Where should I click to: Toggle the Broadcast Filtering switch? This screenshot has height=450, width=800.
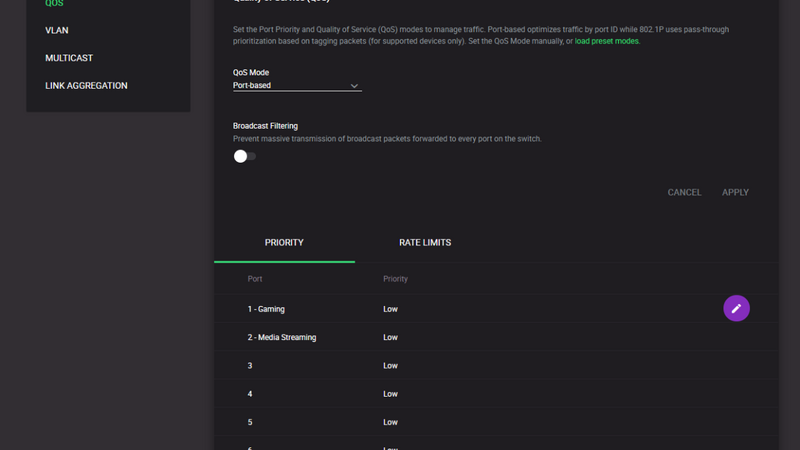244,156
